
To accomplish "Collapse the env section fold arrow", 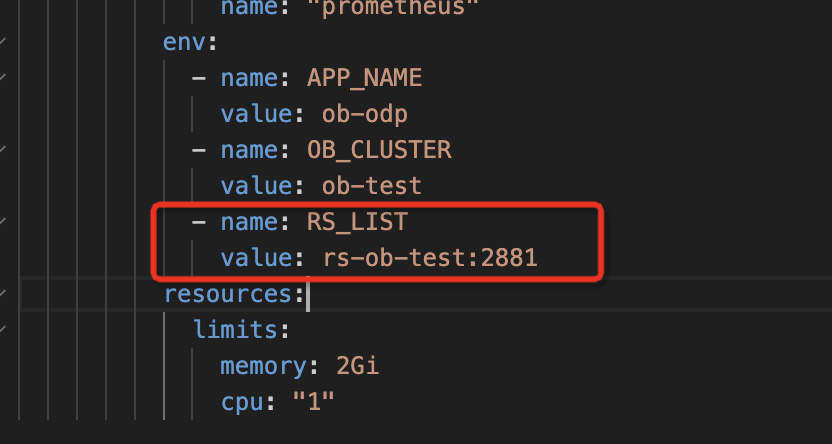I will click(x=3, y=41).
